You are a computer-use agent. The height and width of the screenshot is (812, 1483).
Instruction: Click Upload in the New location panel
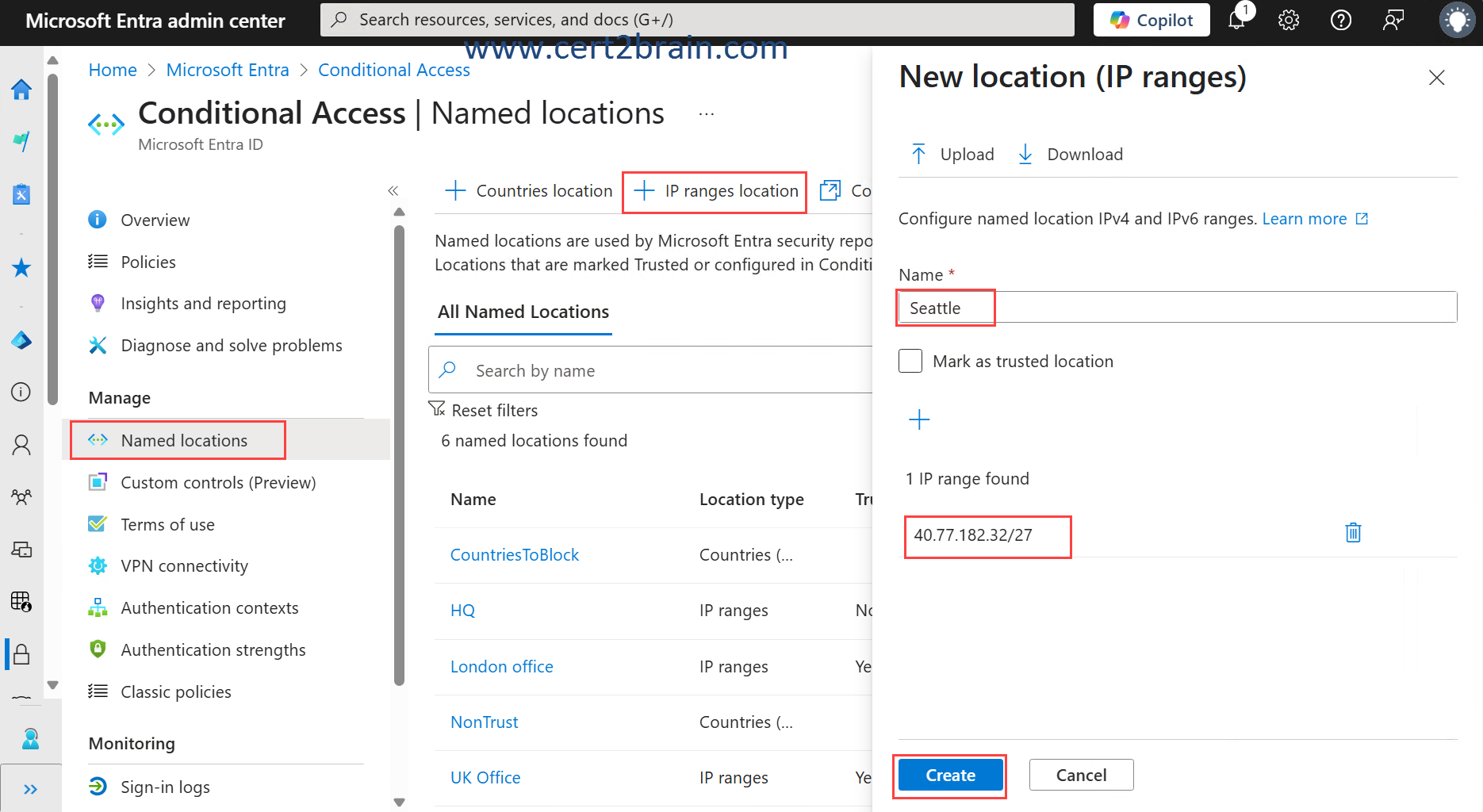[x=952, y=154]
